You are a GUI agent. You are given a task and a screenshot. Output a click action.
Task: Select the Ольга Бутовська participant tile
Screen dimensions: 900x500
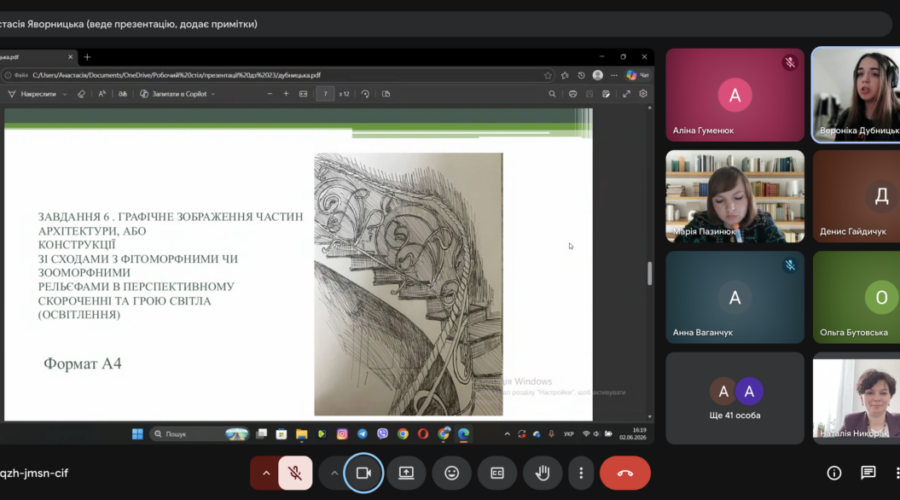[x=856, y=297]
